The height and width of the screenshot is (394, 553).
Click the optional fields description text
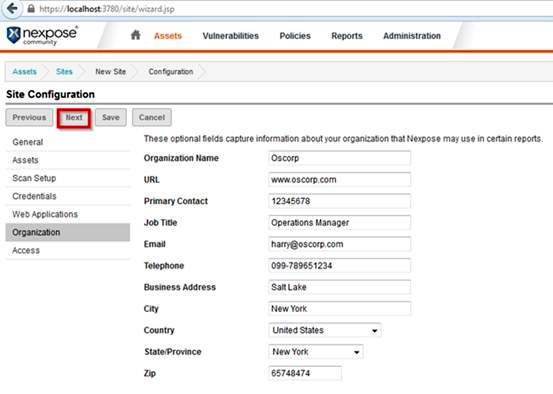point(343,139)
